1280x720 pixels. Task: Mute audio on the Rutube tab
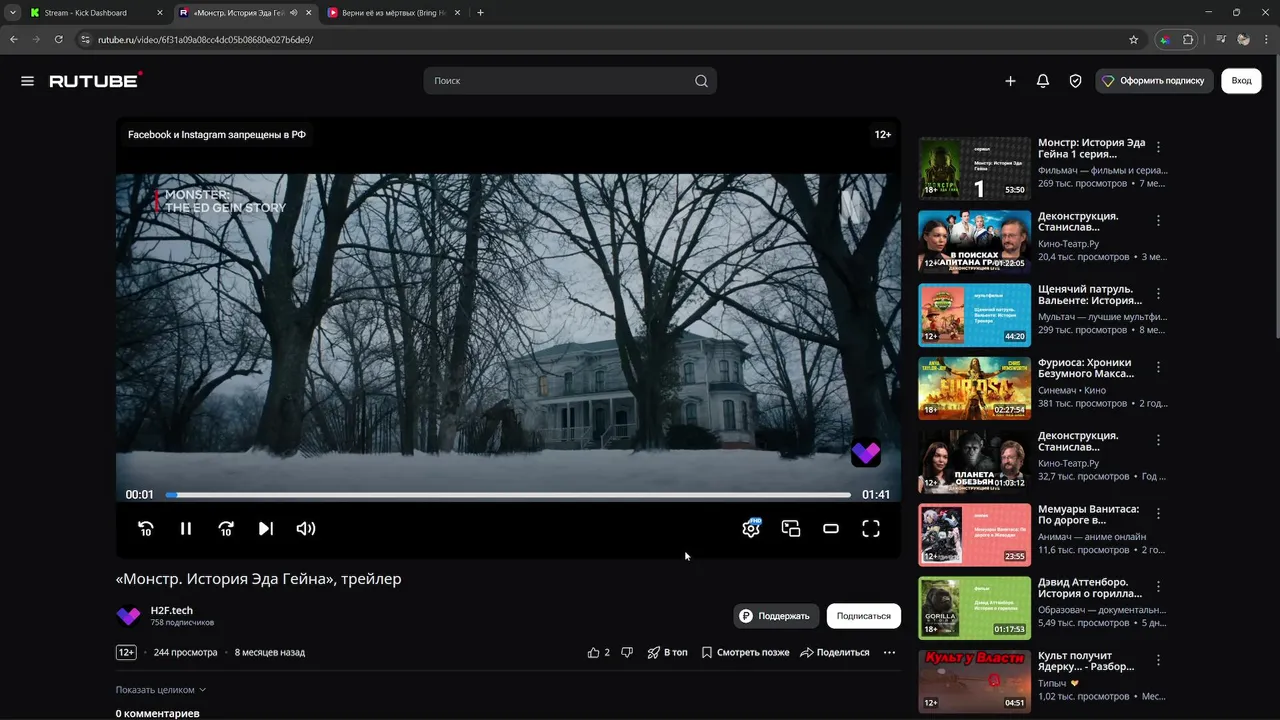point(294,13)
